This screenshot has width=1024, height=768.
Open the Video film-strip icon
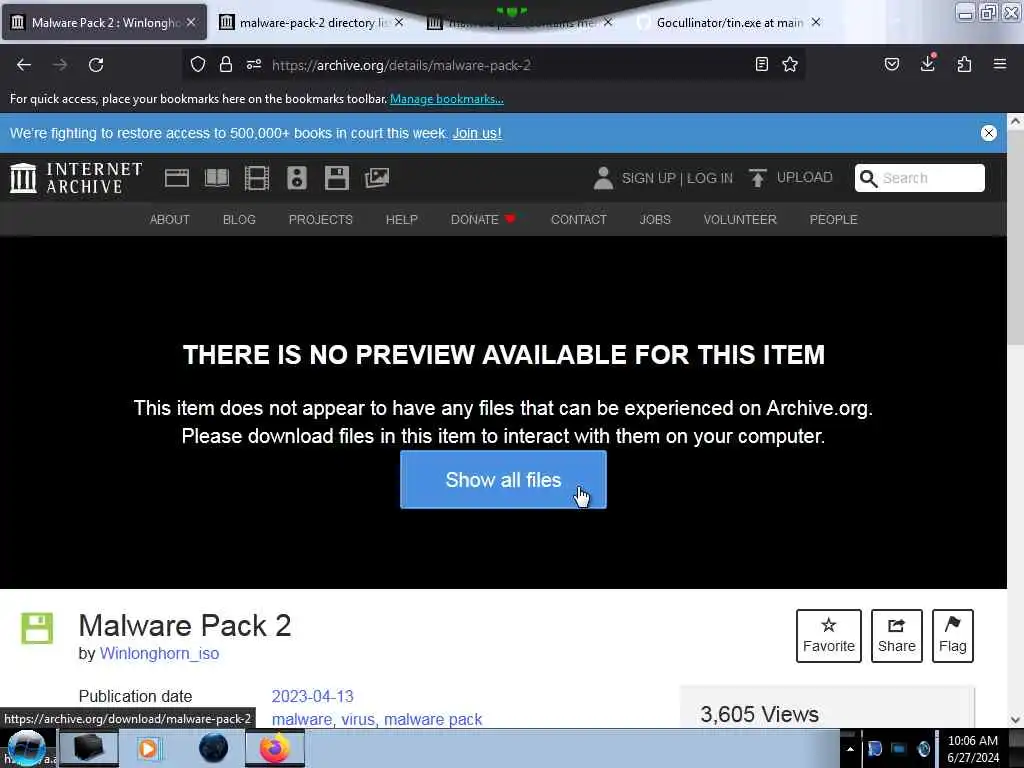tap(257, 178)
